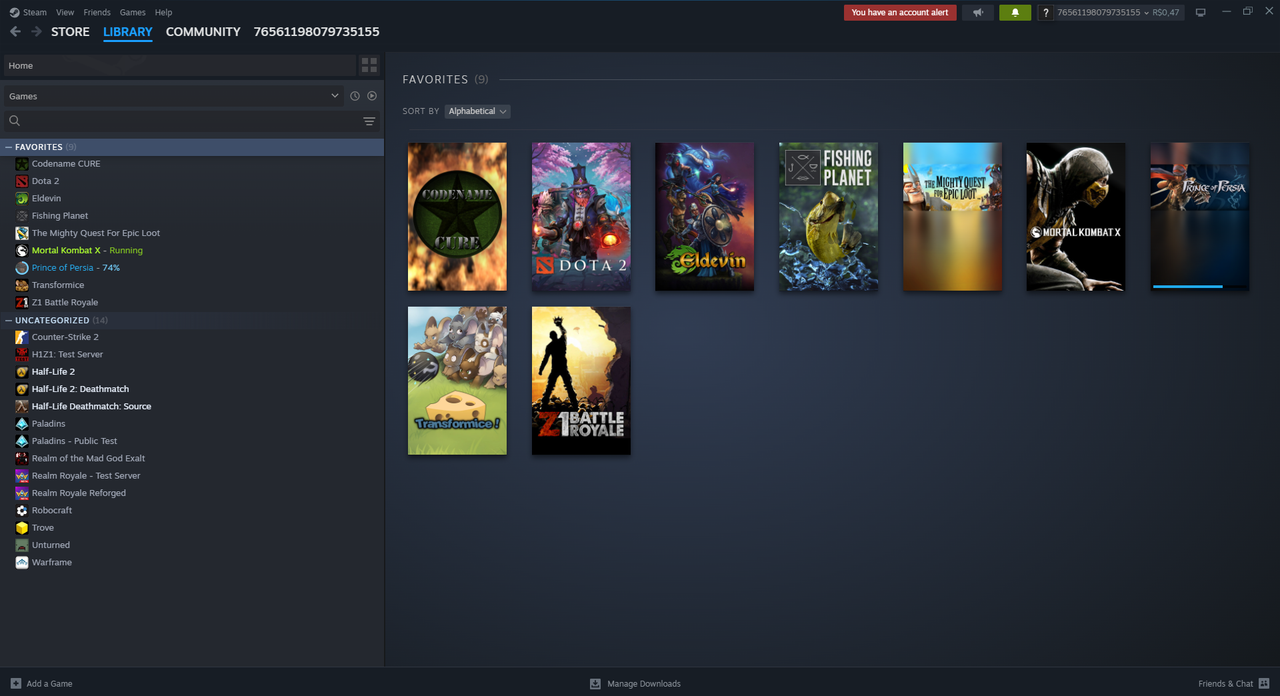Click Prince of Persia download progress bar
The width and height of the screenshot is (1280, 696).
(x=1199, y=286)
